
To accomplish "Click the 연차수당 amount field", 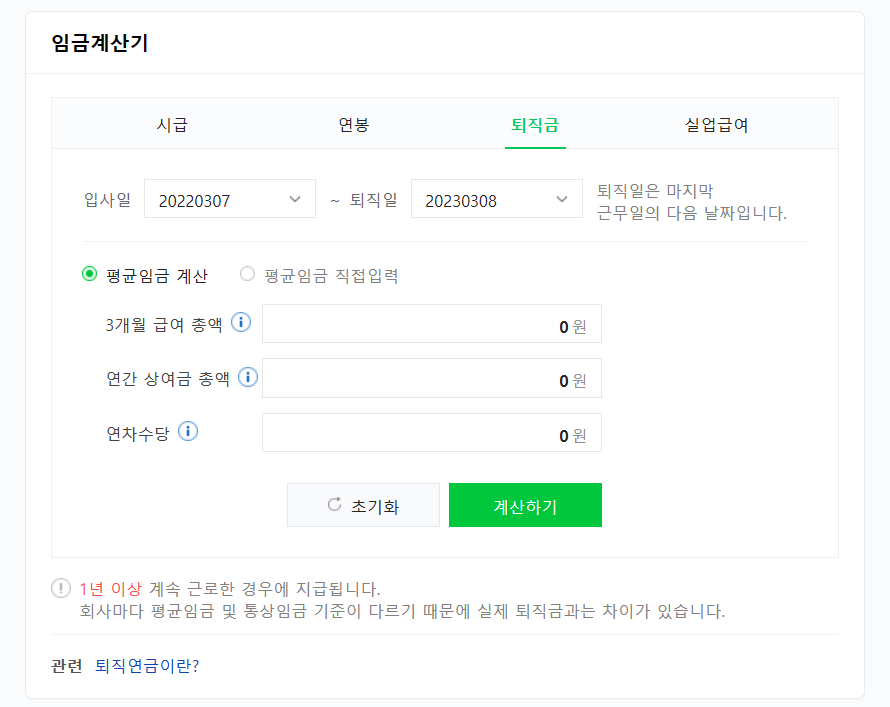I will coord(430,432).
